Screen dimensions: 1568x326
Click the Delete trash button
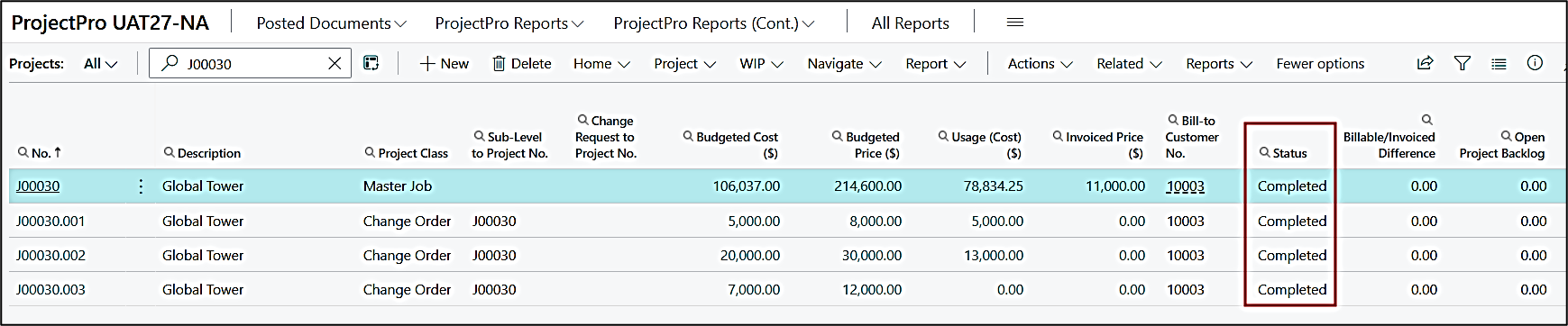[521, 63]
